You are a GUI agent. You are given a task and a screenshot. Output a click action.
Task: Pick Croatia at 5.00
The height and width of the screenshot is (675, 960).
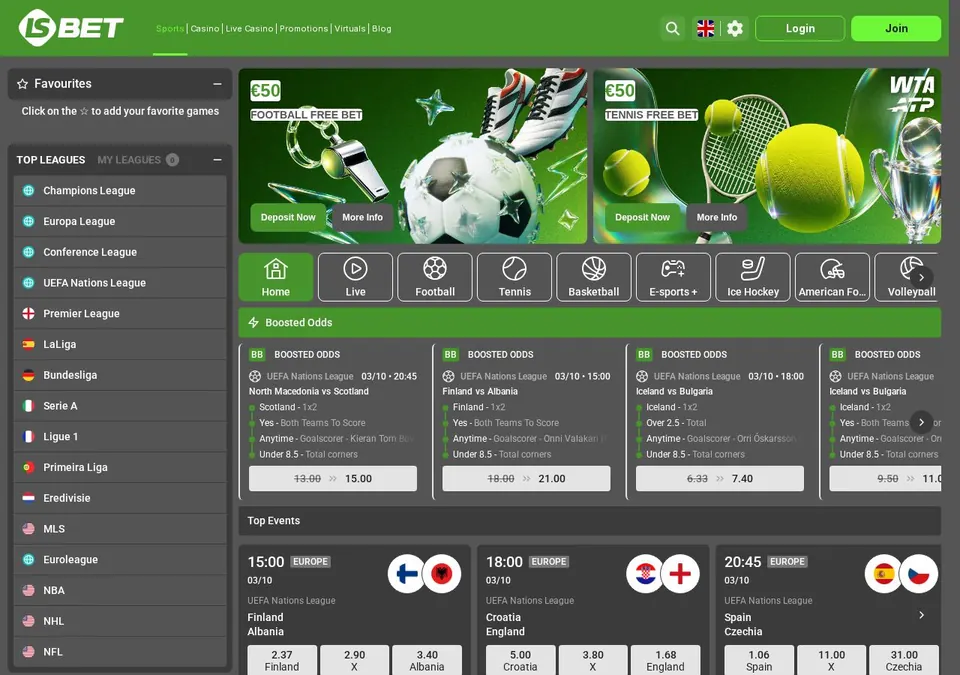point(520,660)
